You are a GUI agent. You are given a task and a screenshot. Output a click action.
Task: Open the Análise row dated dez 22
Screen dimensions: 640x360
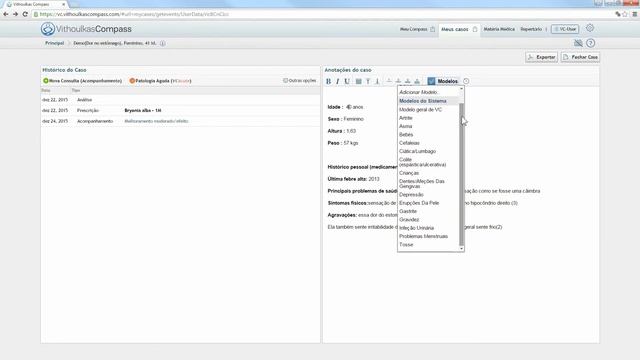pos(180,100)
